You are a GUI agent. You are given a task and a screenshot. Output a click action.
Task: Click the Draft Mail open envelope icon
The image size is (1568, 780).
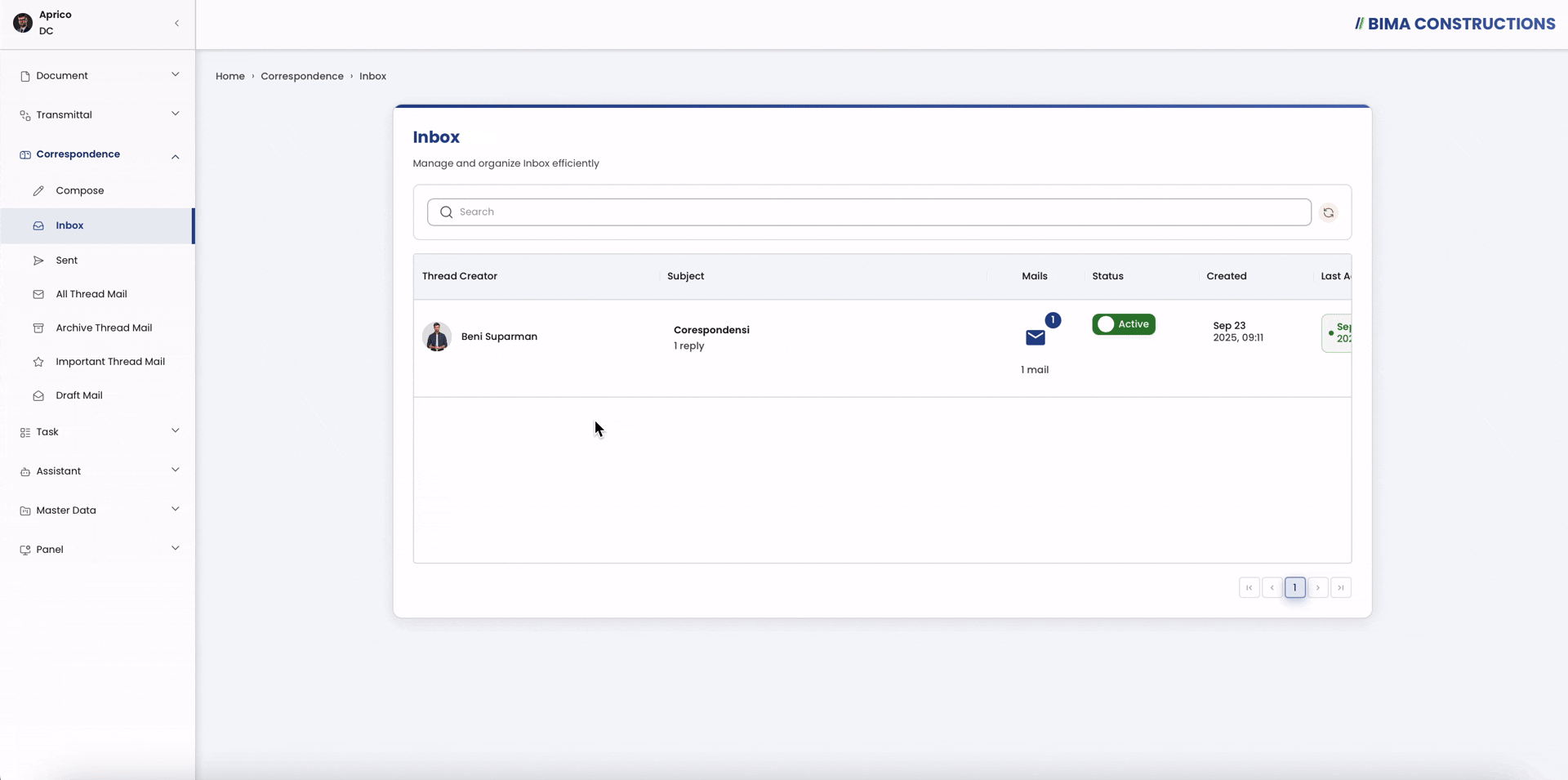pyautogui.click(x=38, y=395)
